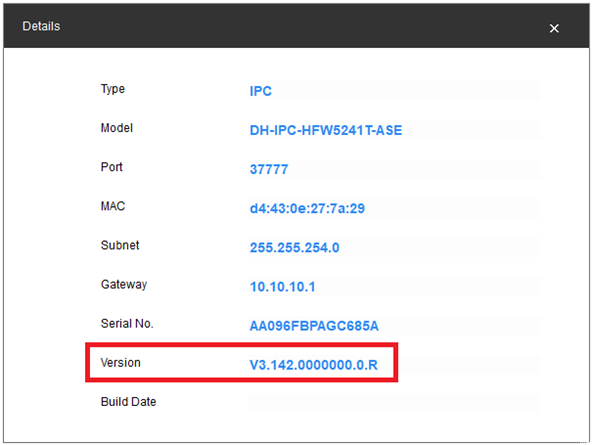Click the empty Build Date field
Viewport: 592px width, 445px height.
pos(394,403)
